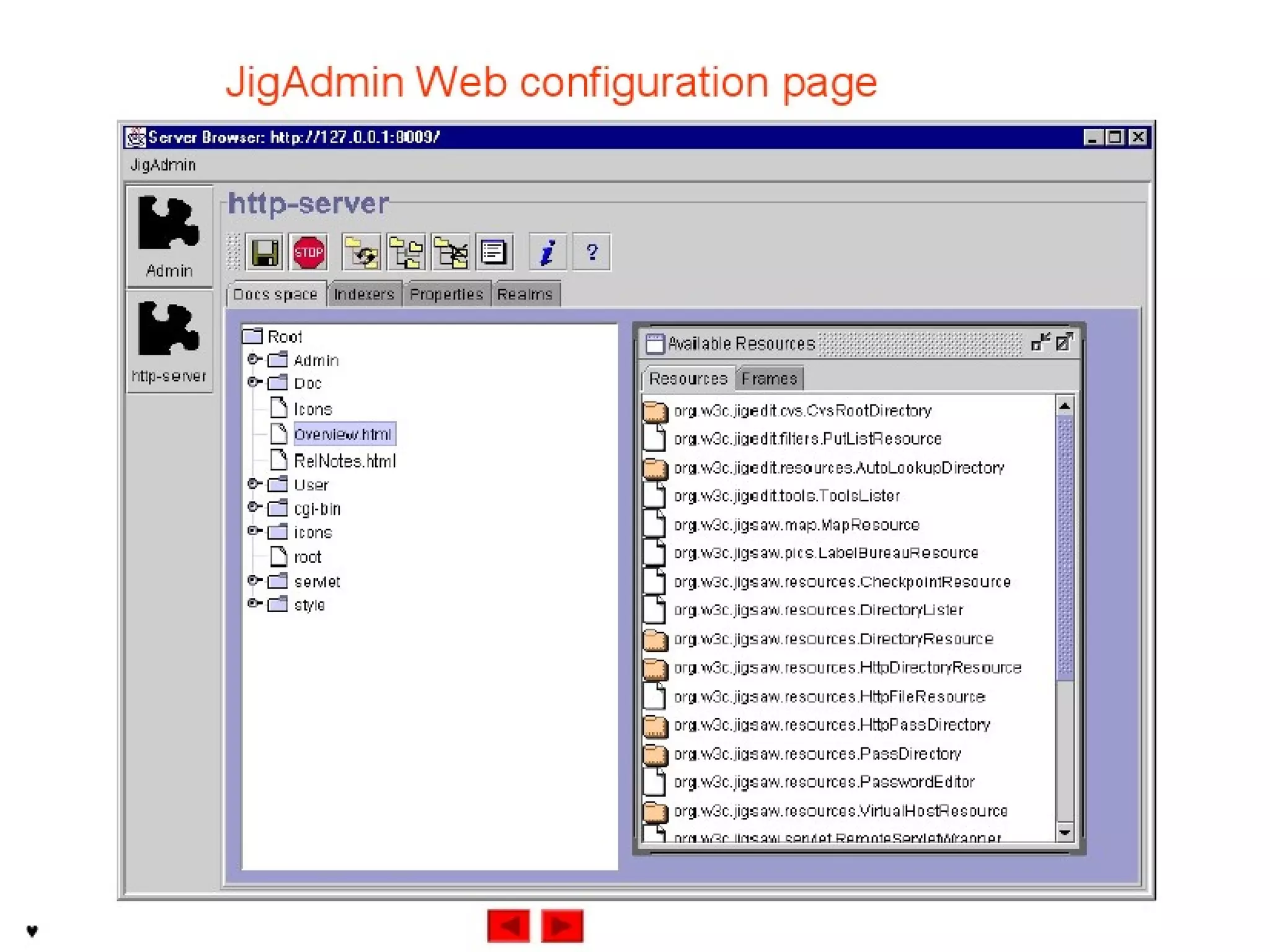This screenshot has width=1270, height=952.
Task: Click the red next slide arrow
Action: click(562, 926)
